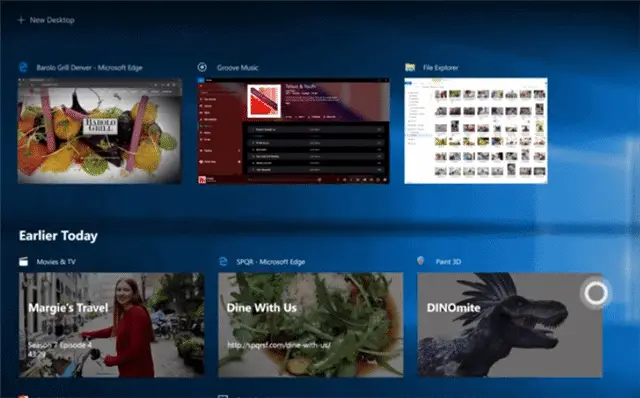This screenshot has width=640, height=398.
Task: Click the Barolo Grill Denver - Microsoft Edge title
Action: [89, 68]
